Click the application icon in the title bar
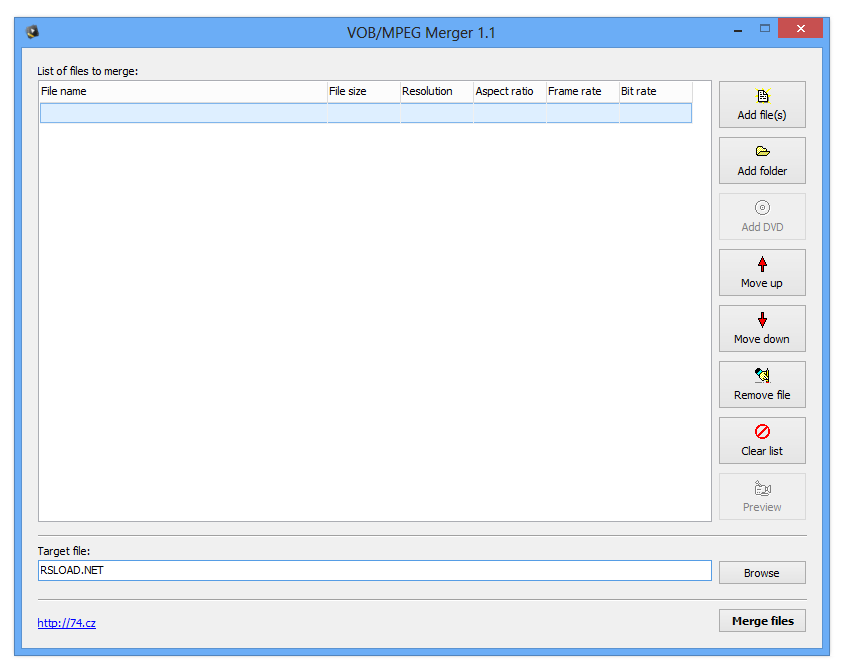Image resolution: width=843 pixels, height=662 pixels. coord(30,31)
